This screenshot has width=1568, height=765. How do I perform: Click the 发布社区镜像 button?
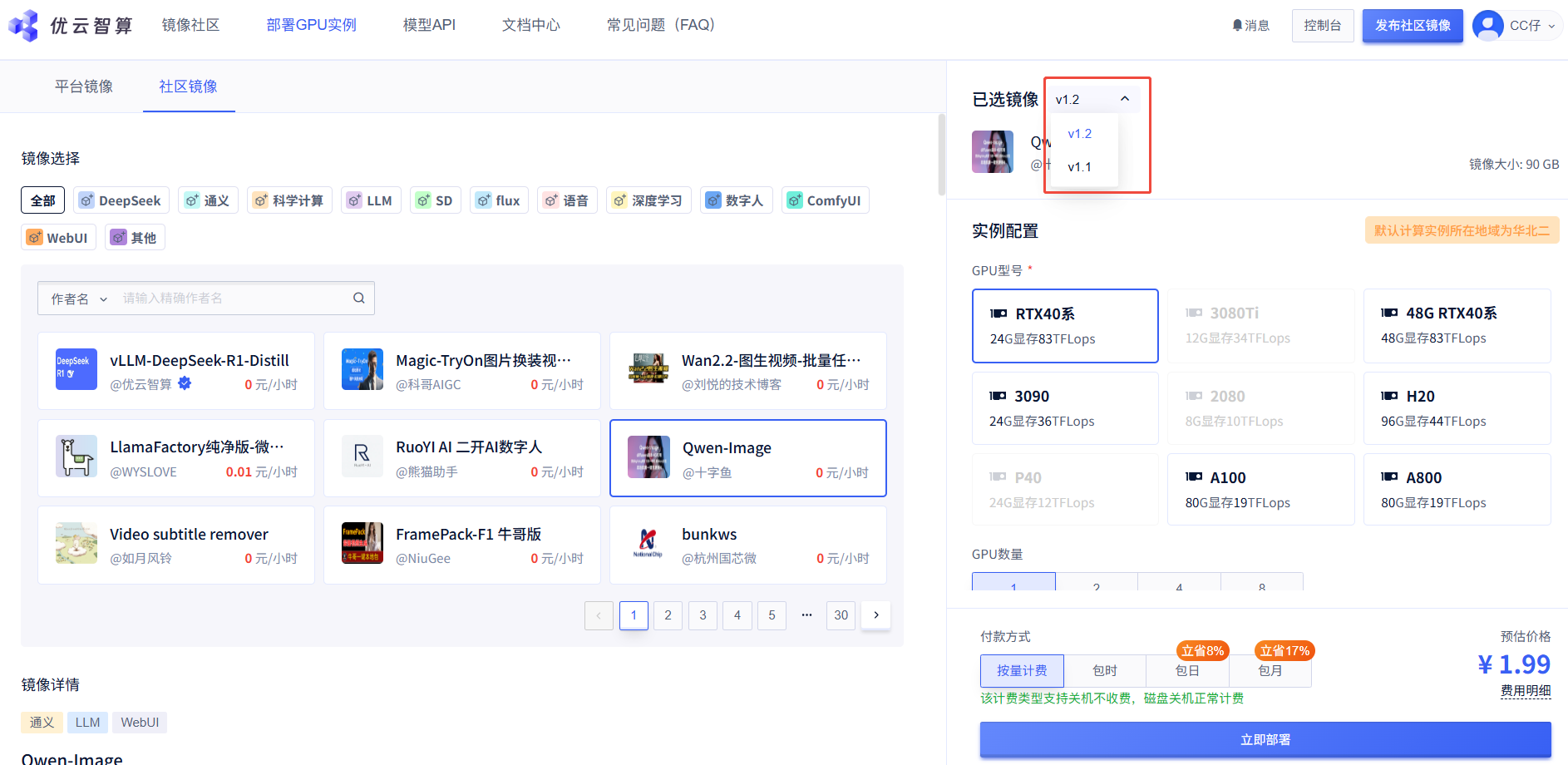(1413, 26)
